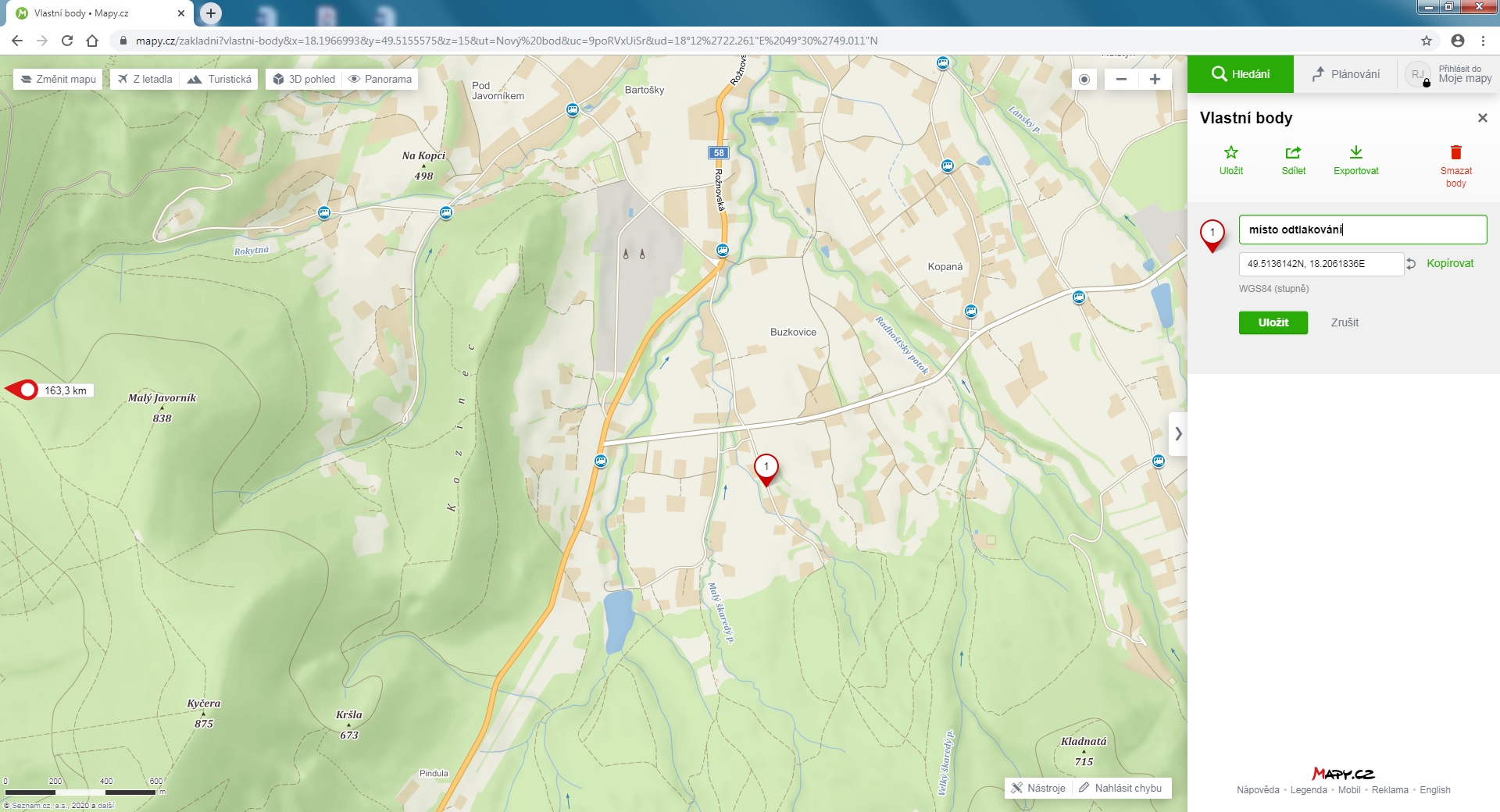The height and width of the screenshot is (812, 1500).
Task: Open the Legenda link
Action: click(1309, 790)
